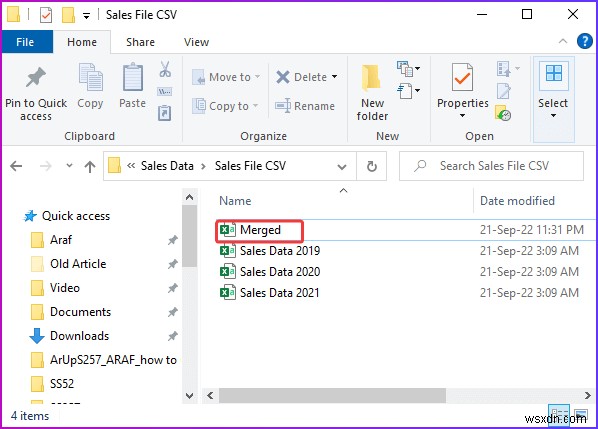Click the Properties checkmark icon
Image resolution: width=598 pixels, height=429 pixels.
click(x=463, y=77)
